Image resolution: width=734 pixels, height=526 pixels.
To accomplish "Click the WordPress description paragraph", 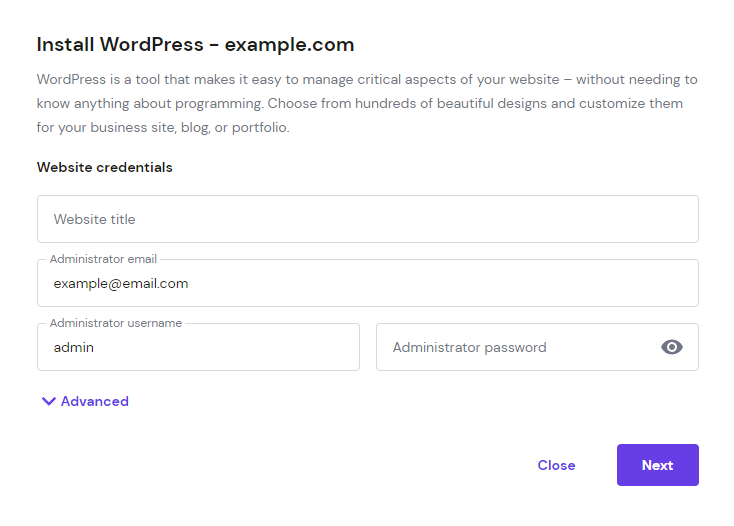I will 367,103.
